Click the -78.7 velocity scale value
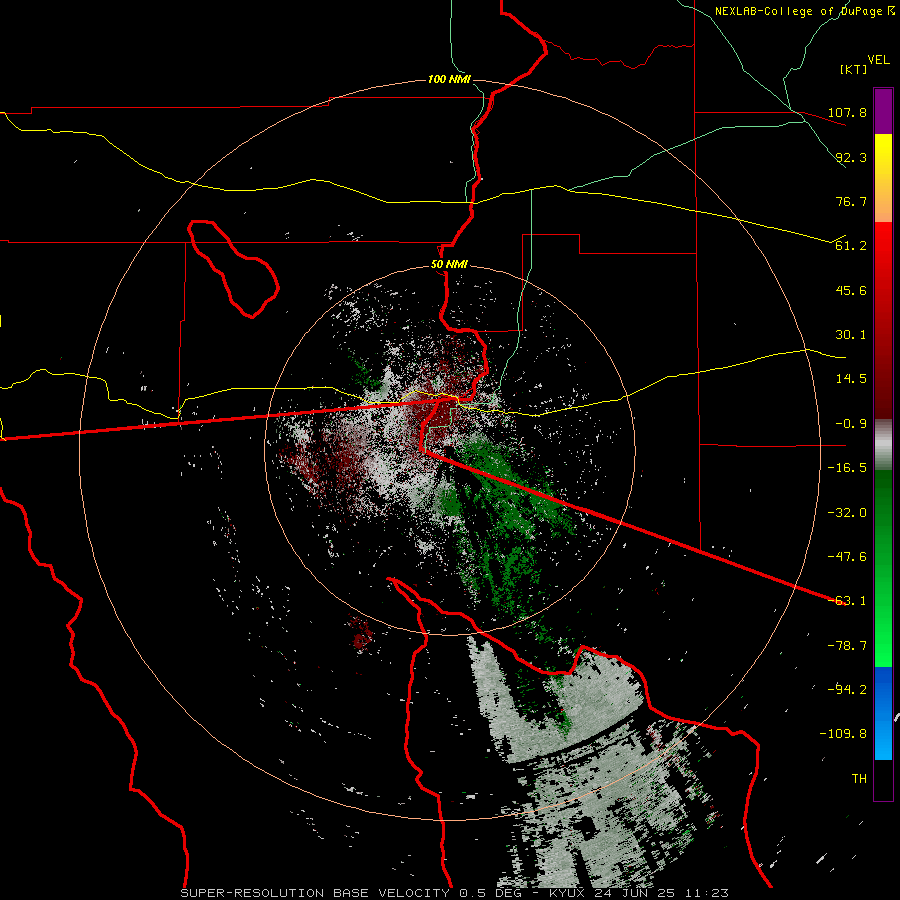 coord(847,646)
